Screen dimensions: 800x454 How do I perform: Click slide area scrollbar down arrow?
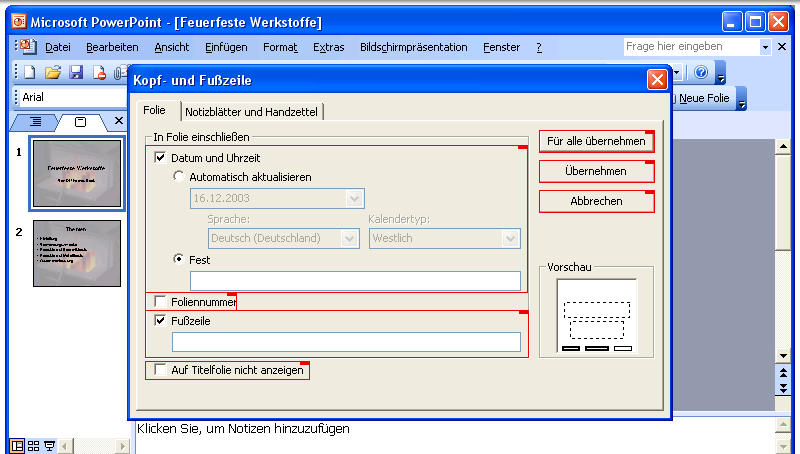coord(783,356)
